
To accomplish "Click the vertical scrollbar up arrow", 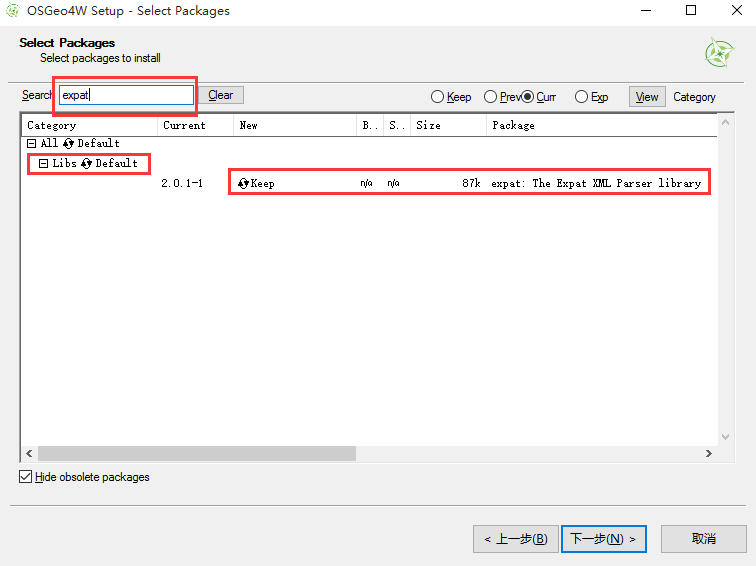I will coord(726,122).
